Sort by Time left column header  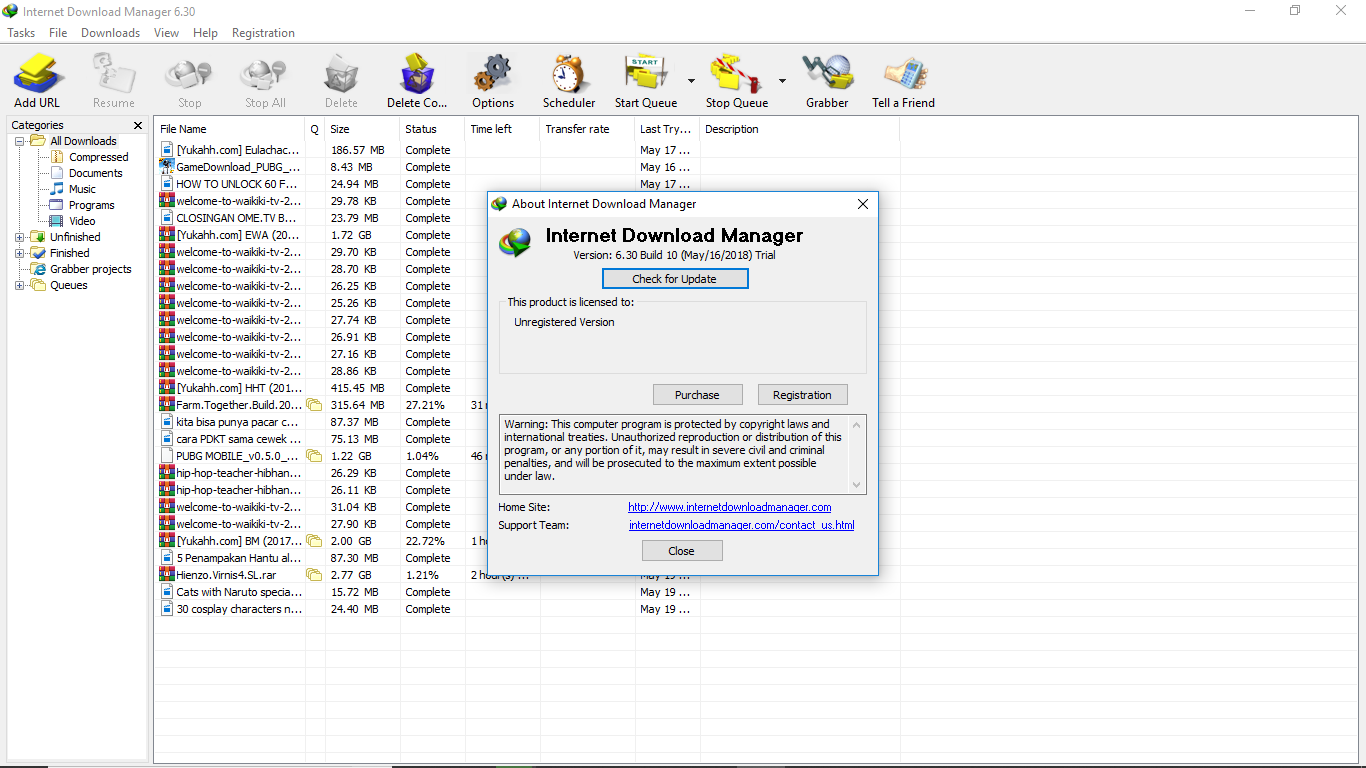point(502,129)
